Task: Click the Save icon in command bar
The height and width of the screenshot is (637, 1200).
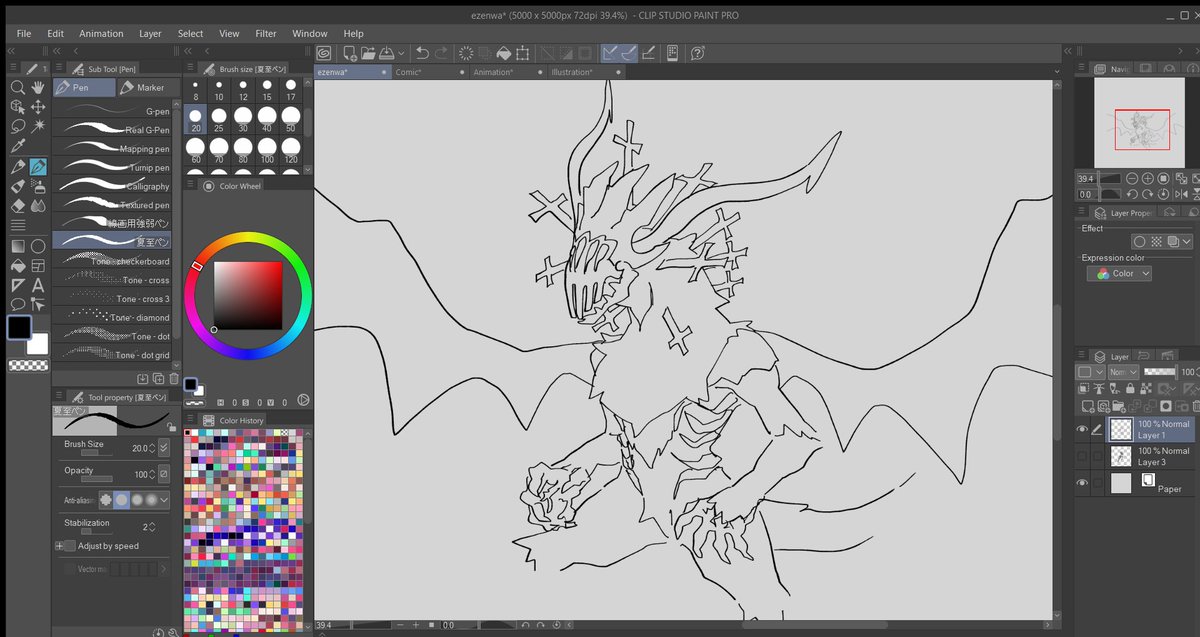Action: [x=387, y=53]
